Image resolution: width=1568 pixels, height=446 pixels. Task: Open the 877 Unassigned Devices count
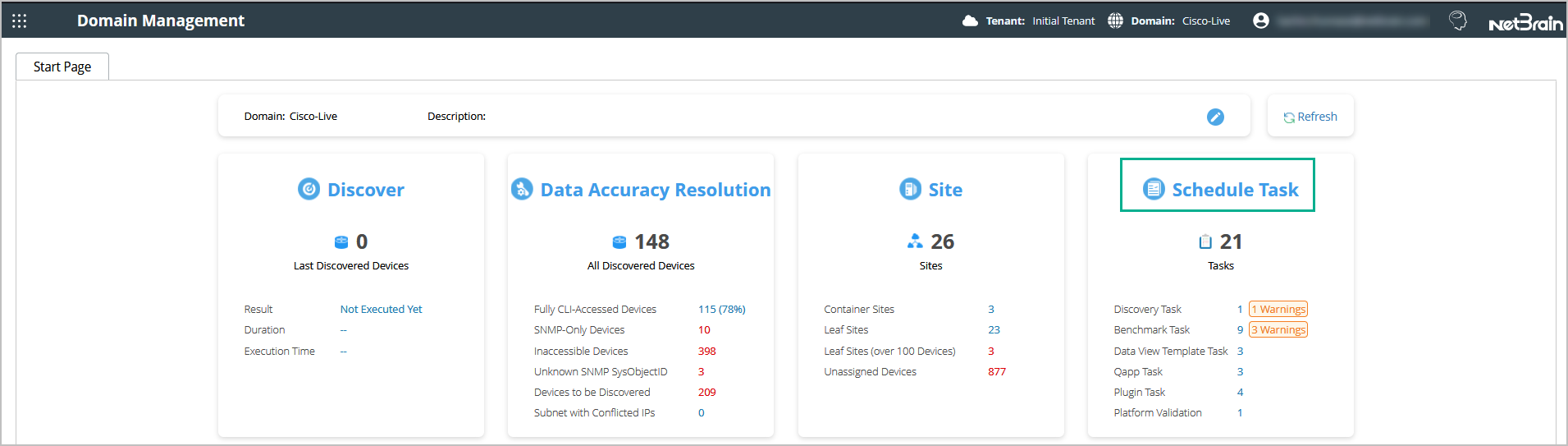pyautogui.click(x=996, y=372)
